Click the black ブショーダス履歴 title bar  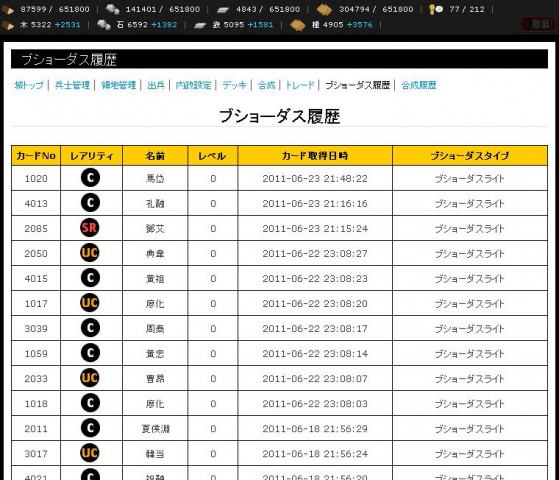pos(280,59)
